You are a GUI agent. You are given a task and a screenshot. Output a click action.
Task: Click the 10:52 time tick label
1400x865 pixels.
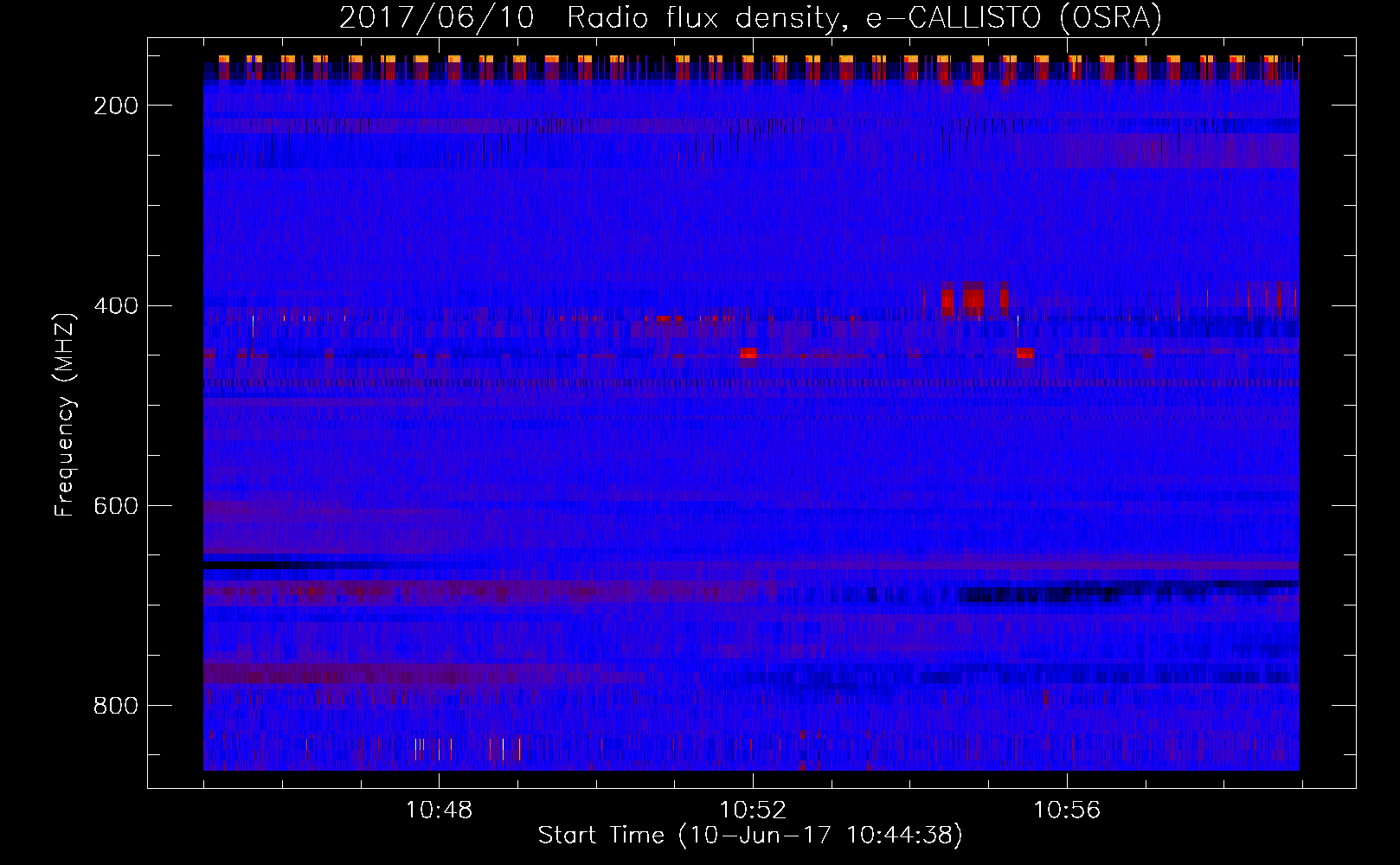[x=753, y=811]
